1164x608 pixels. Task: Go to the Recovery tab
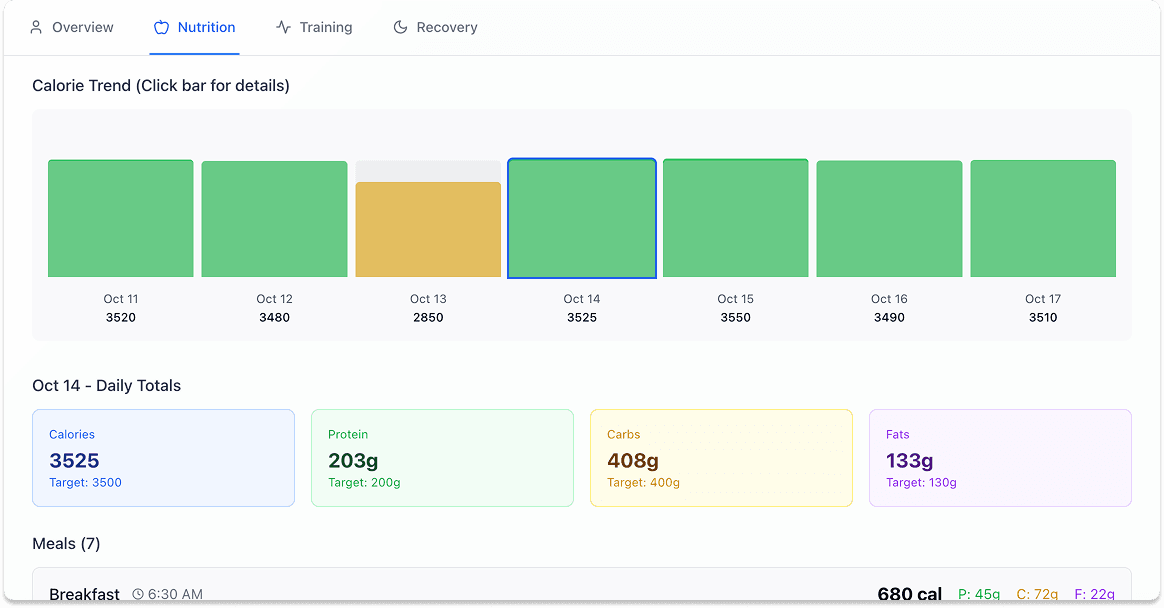(435, 27)
